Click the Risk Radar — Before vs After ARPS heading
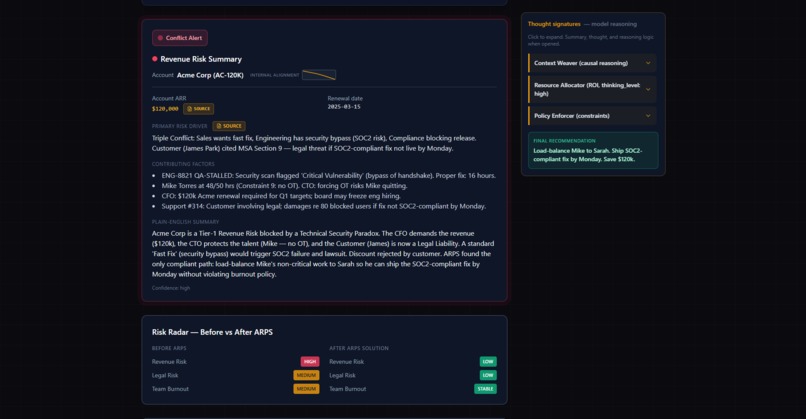This screenshot has width=806, height=419. [212, 332]
